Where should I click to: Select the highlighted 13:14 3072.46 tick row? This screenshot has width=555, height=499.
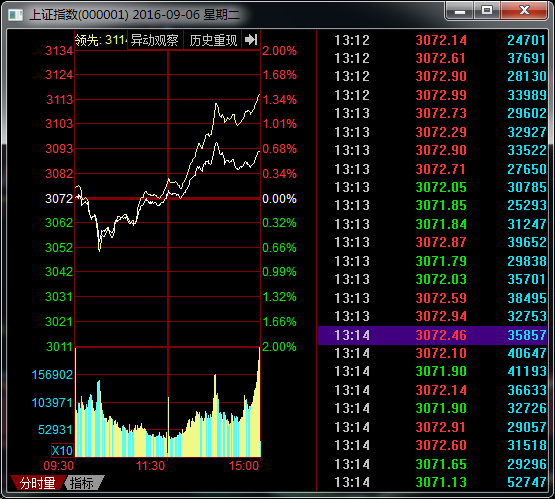433,335
